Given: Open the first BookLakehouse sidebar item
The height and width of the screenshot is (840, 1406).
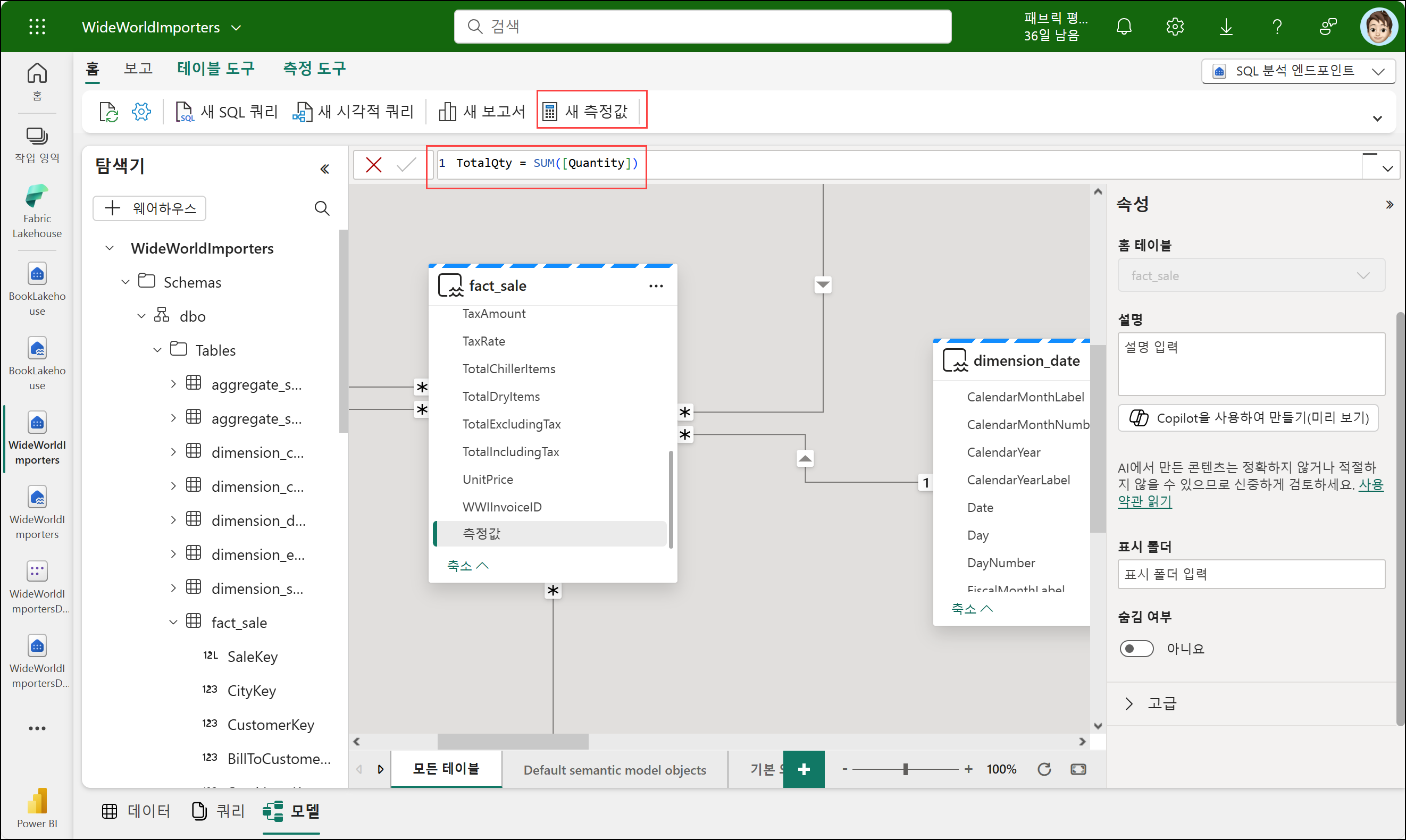Looking at the screenshot, I should tap(37, 289).
